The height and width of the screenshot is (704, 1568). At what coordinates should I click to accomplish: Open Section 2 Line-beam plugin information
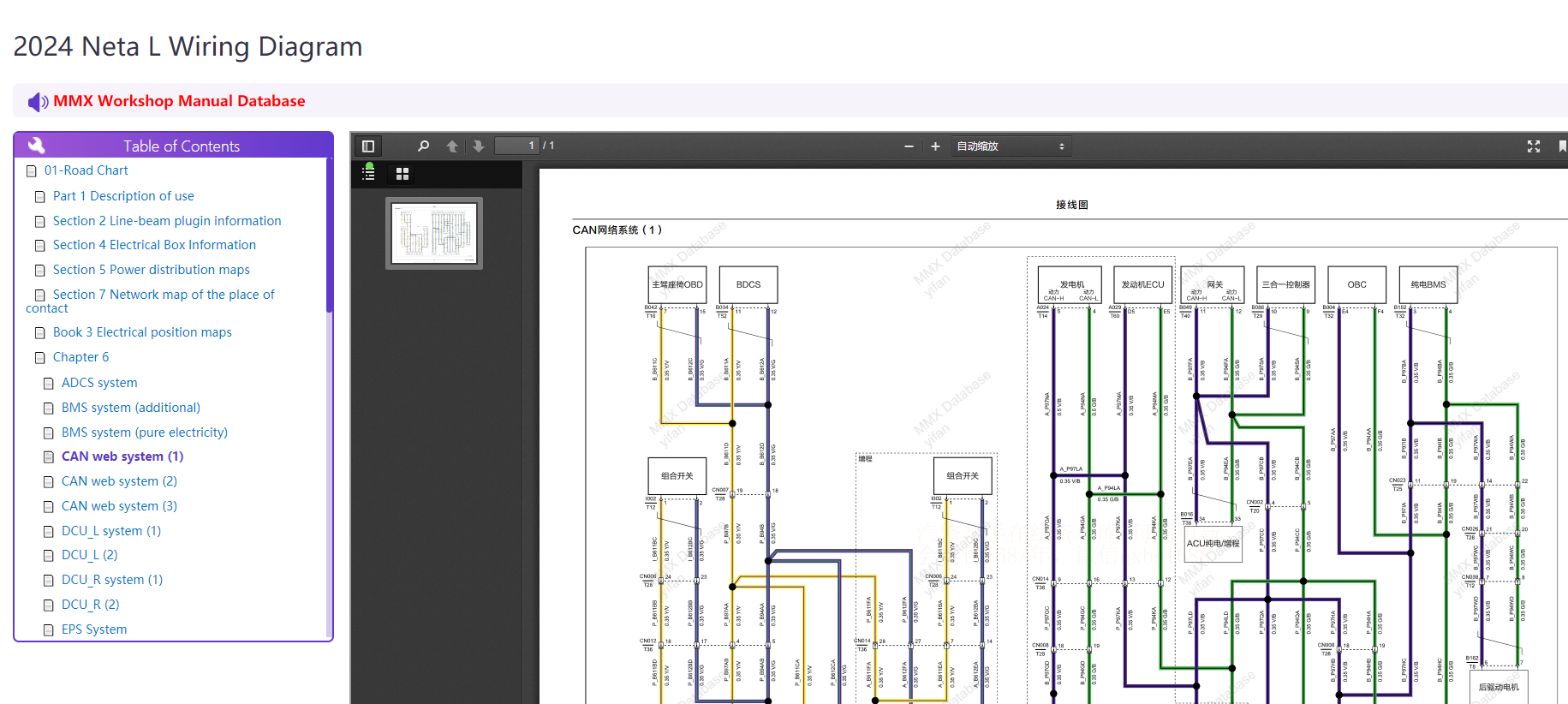click(x=167, y=221)
